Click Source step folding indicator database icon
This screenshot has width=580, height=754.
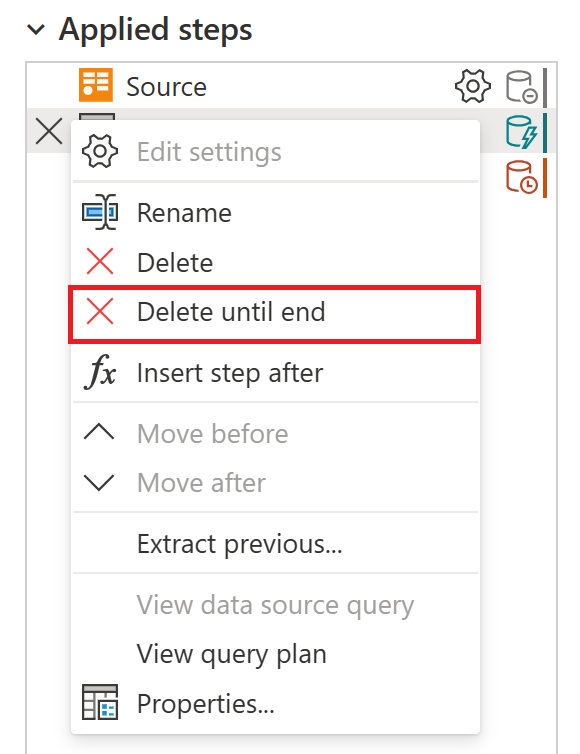pos(522,87)
